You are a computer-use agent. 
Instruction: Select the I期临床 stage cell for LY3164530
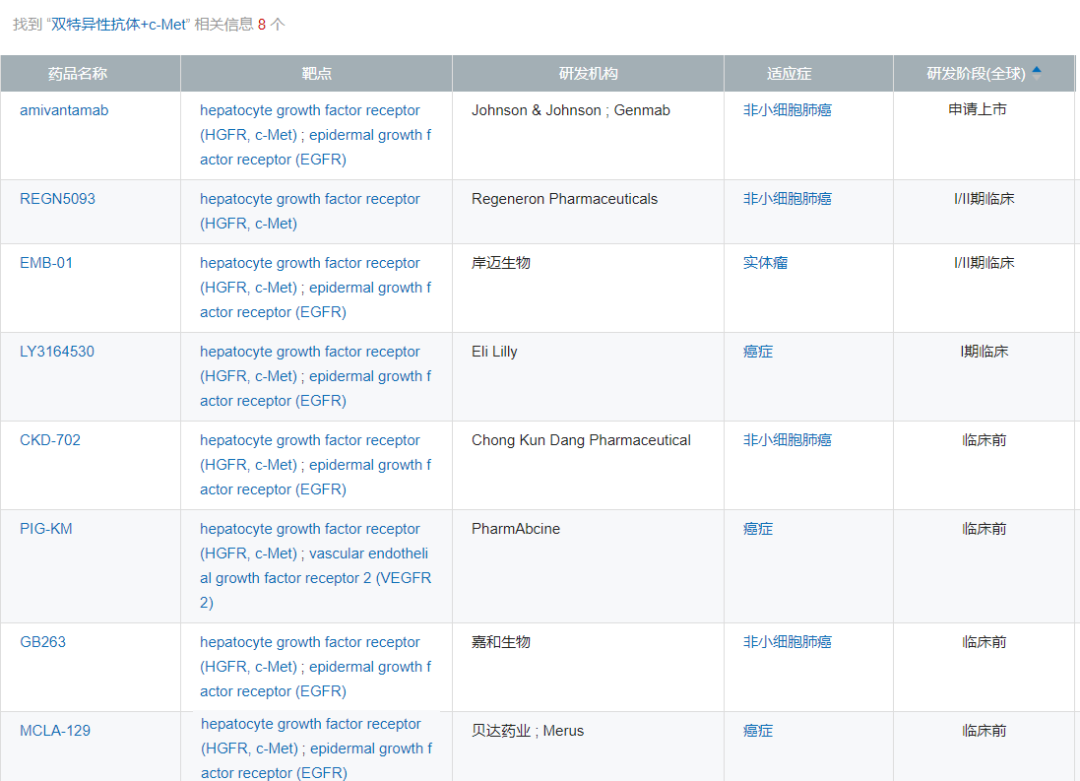(984, 377)
